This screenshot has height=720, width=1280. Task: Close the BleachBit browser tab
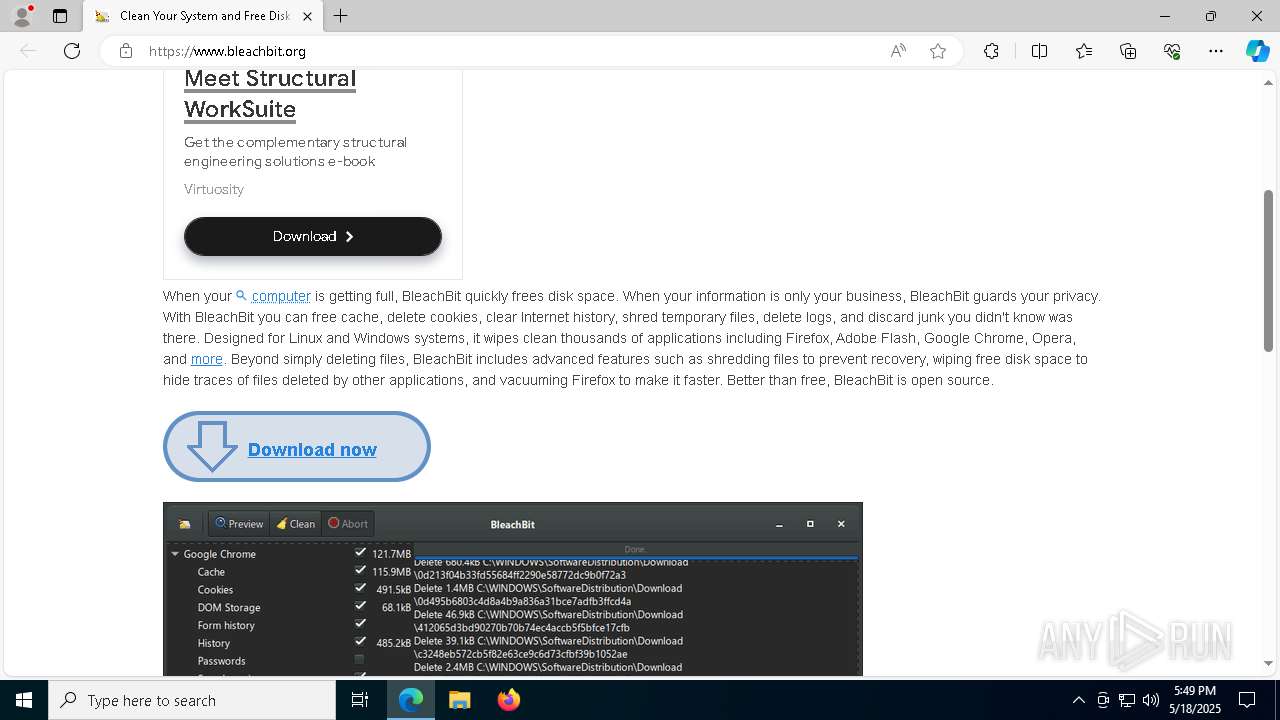click(x=308, y=16)
